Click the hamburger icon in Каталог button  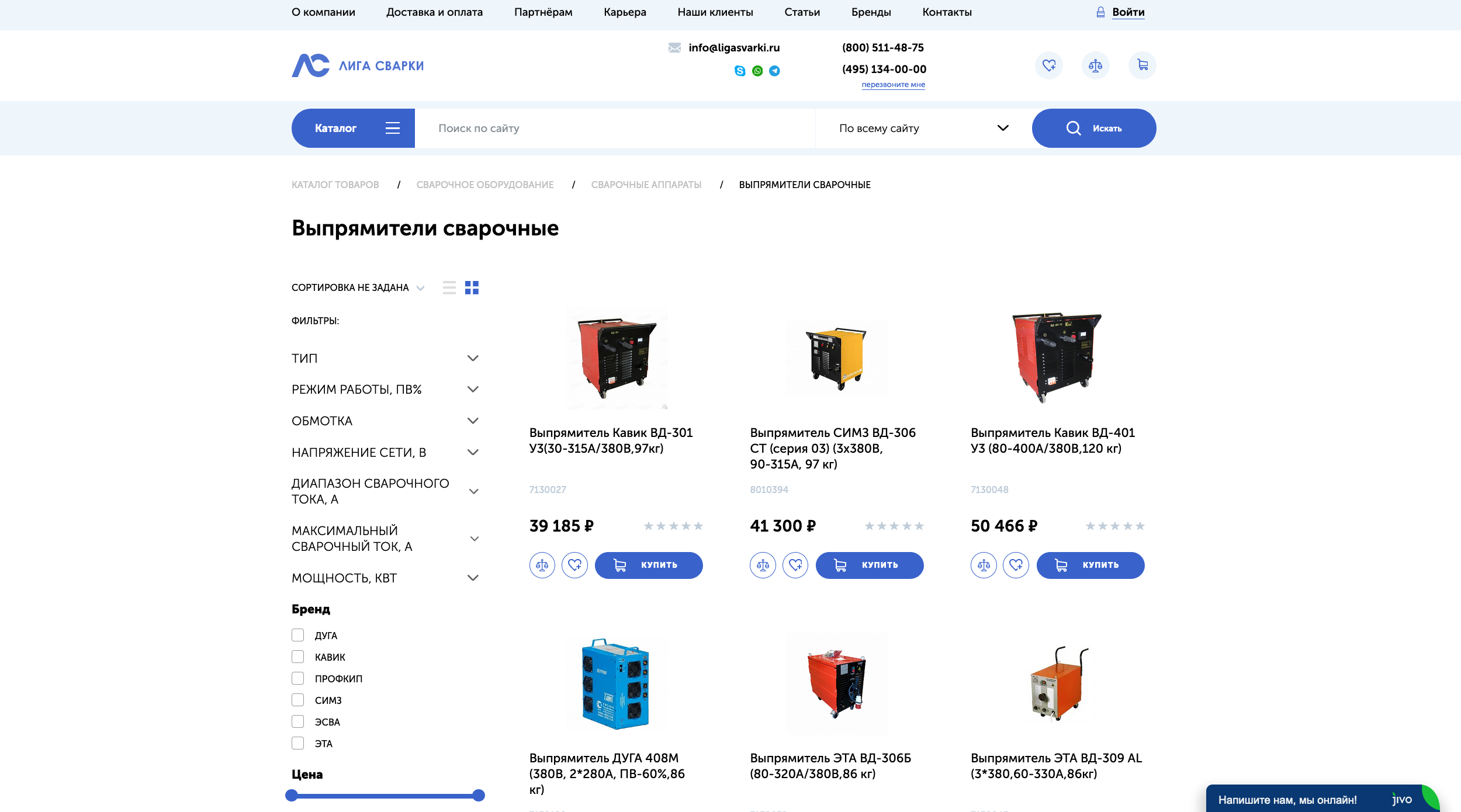pos(393,129)
